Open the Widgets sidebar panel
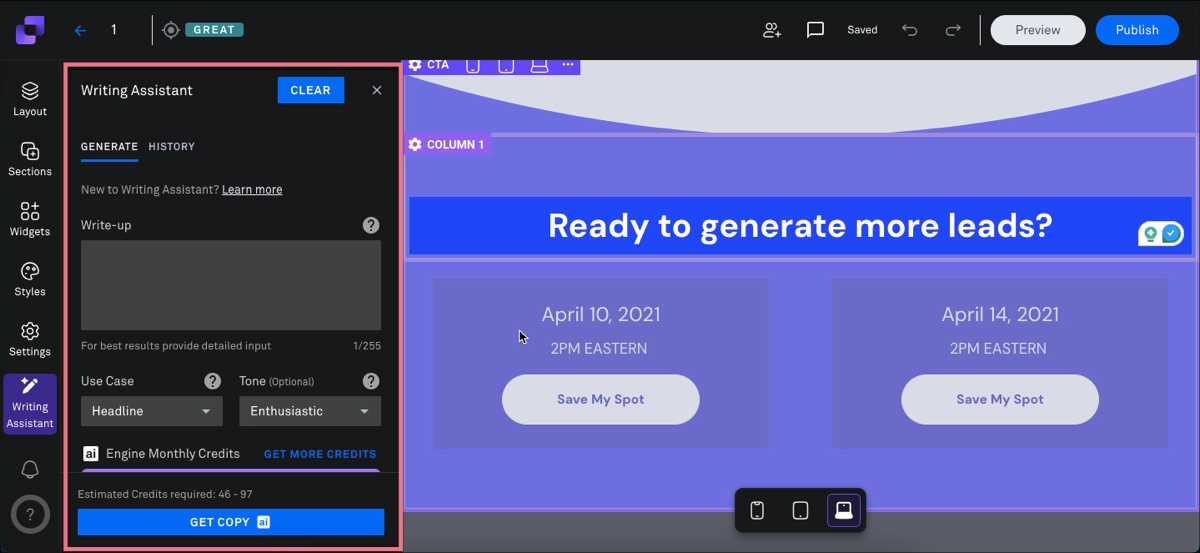 (x=30, y=219)
